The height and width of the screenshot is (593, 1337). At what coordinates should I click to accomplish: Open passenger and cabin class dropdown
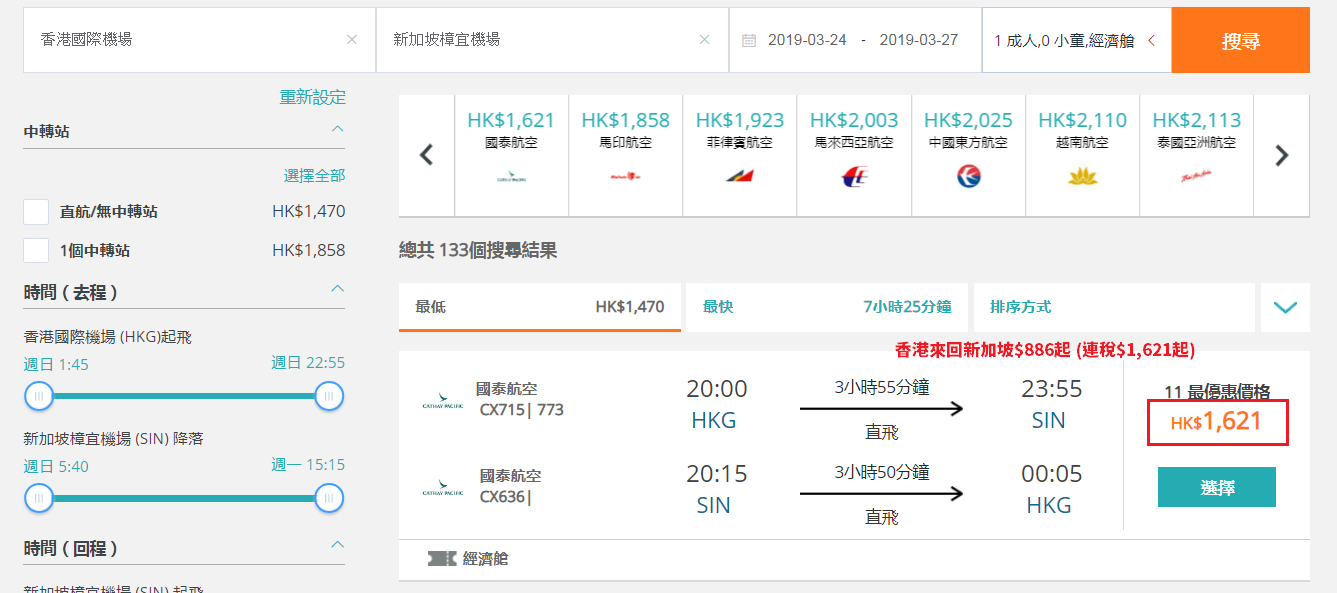[1076, 41]
